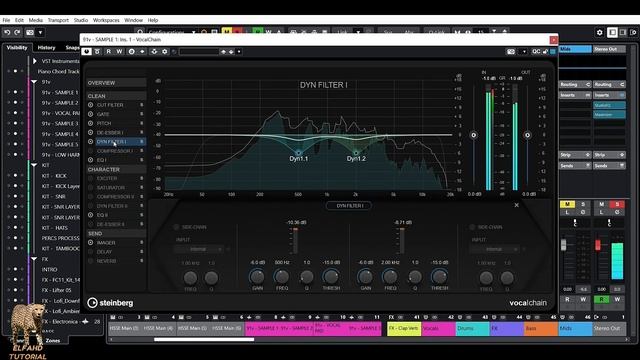Image resolution: width=640 pixels, height=360 pixels.
Task: Select FX - Clap Verb mixer channel
Action: click(404, 329)
